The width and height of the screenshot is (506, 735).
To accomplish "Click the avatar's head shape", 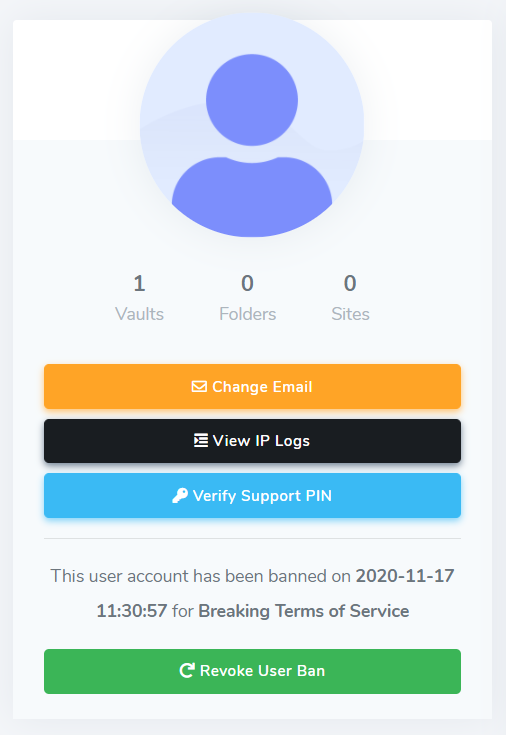I will 252,100.
